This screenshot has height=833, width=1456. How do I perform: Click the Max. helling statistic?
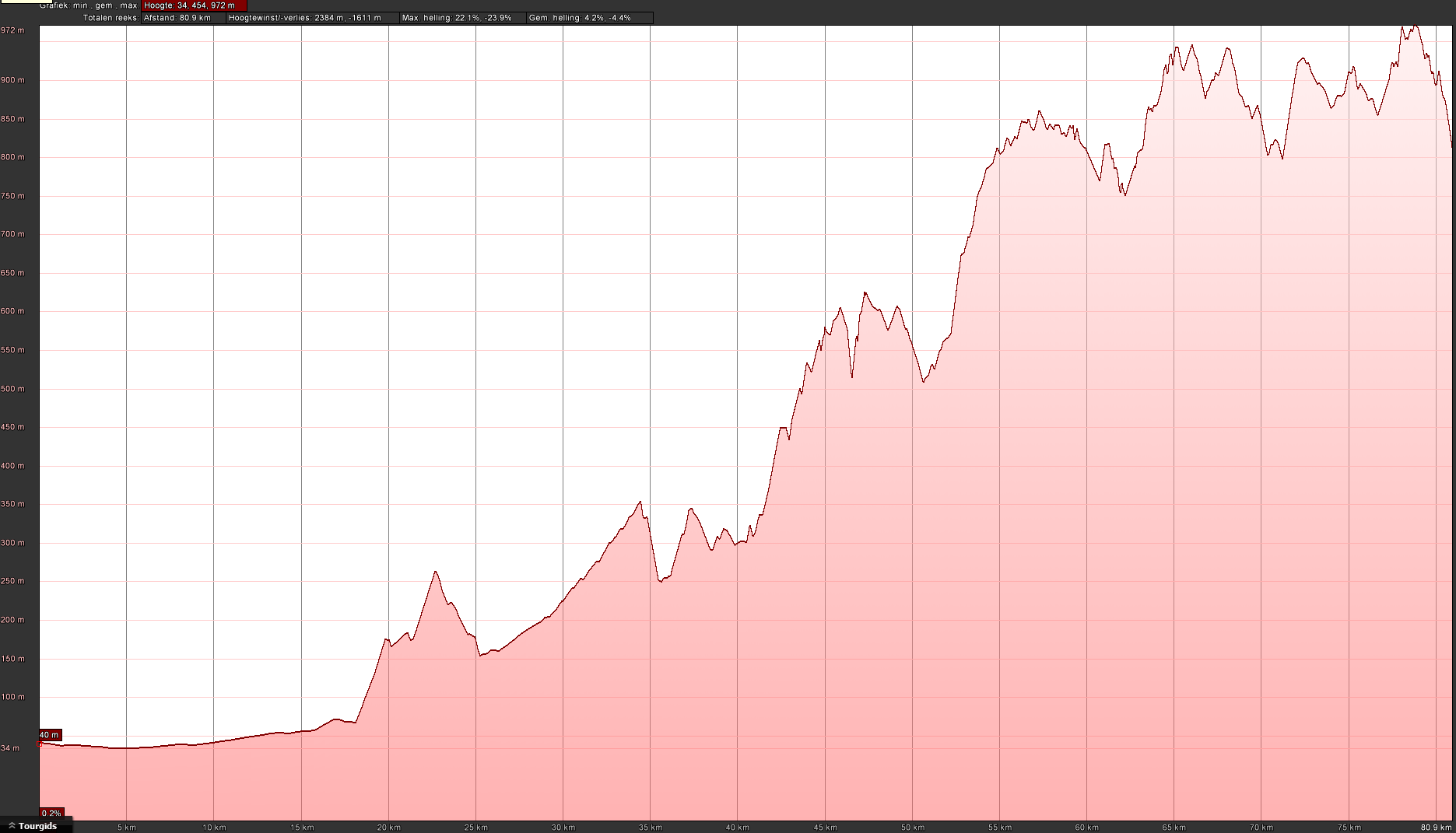462,18
